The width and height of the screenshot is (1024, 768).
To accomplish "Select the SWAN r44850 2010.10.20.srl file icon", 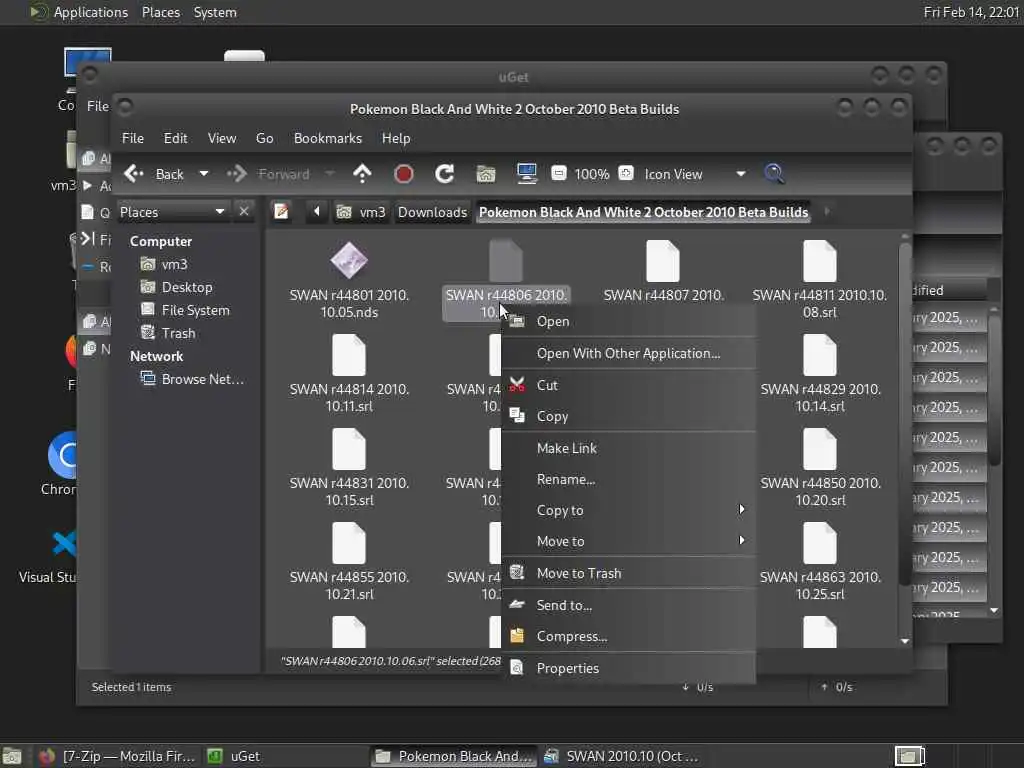I will (820, 449).
